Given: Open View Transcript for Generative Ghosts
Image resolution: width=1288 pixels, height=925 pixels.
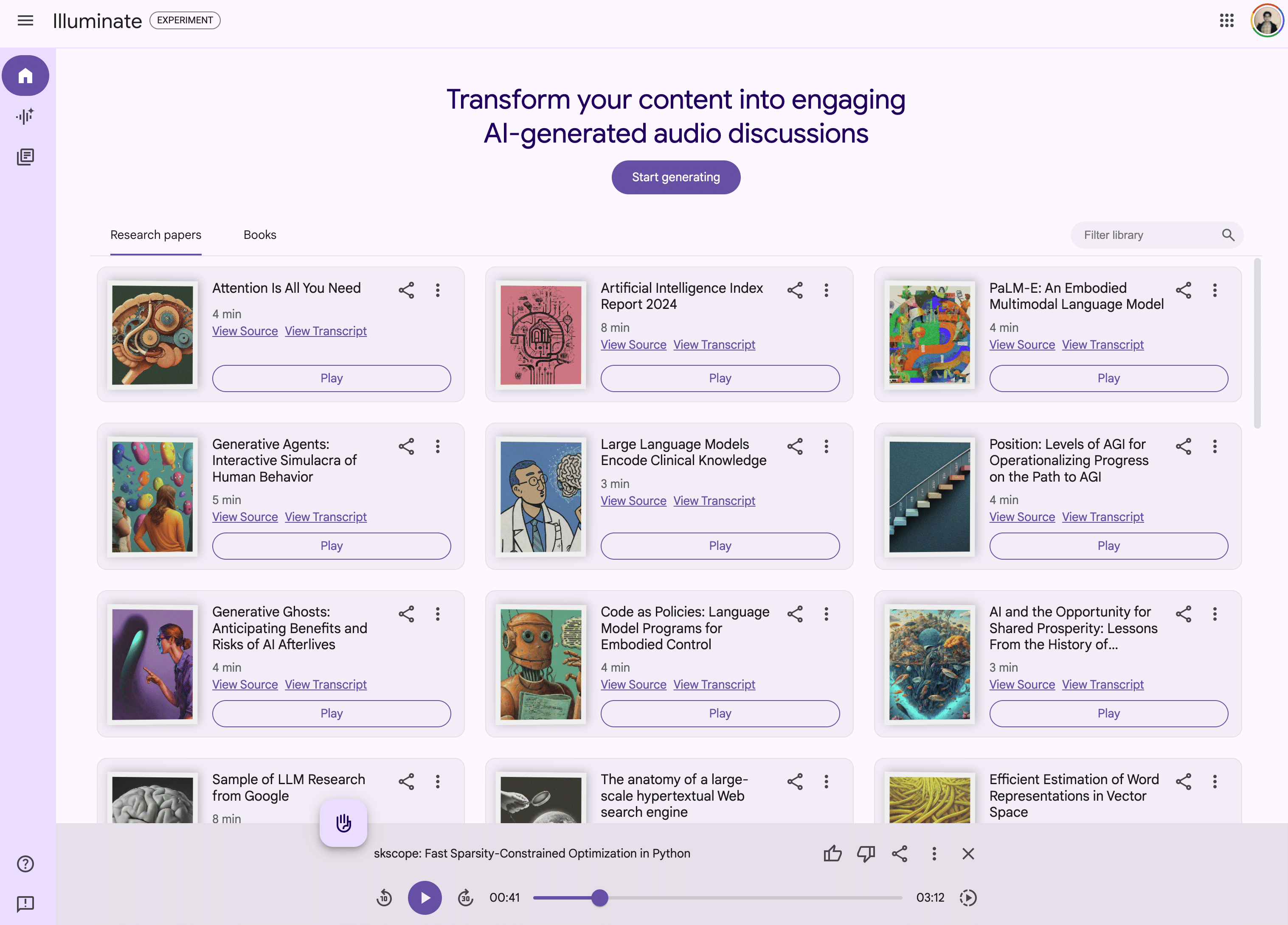Looking at the screenshot, I should (326, 684).
